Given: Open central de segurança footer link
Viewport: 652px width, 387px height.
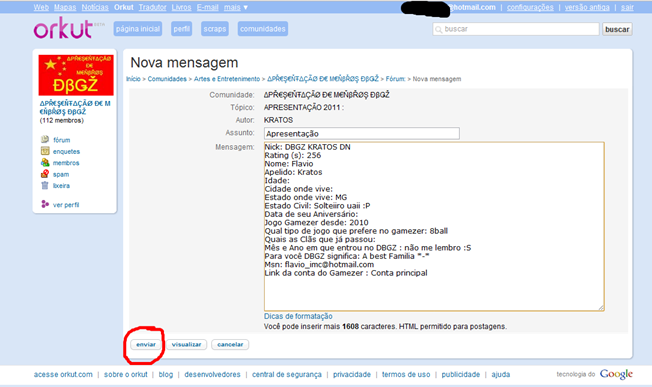Looking at the screenshot, I should pos(287,374).
